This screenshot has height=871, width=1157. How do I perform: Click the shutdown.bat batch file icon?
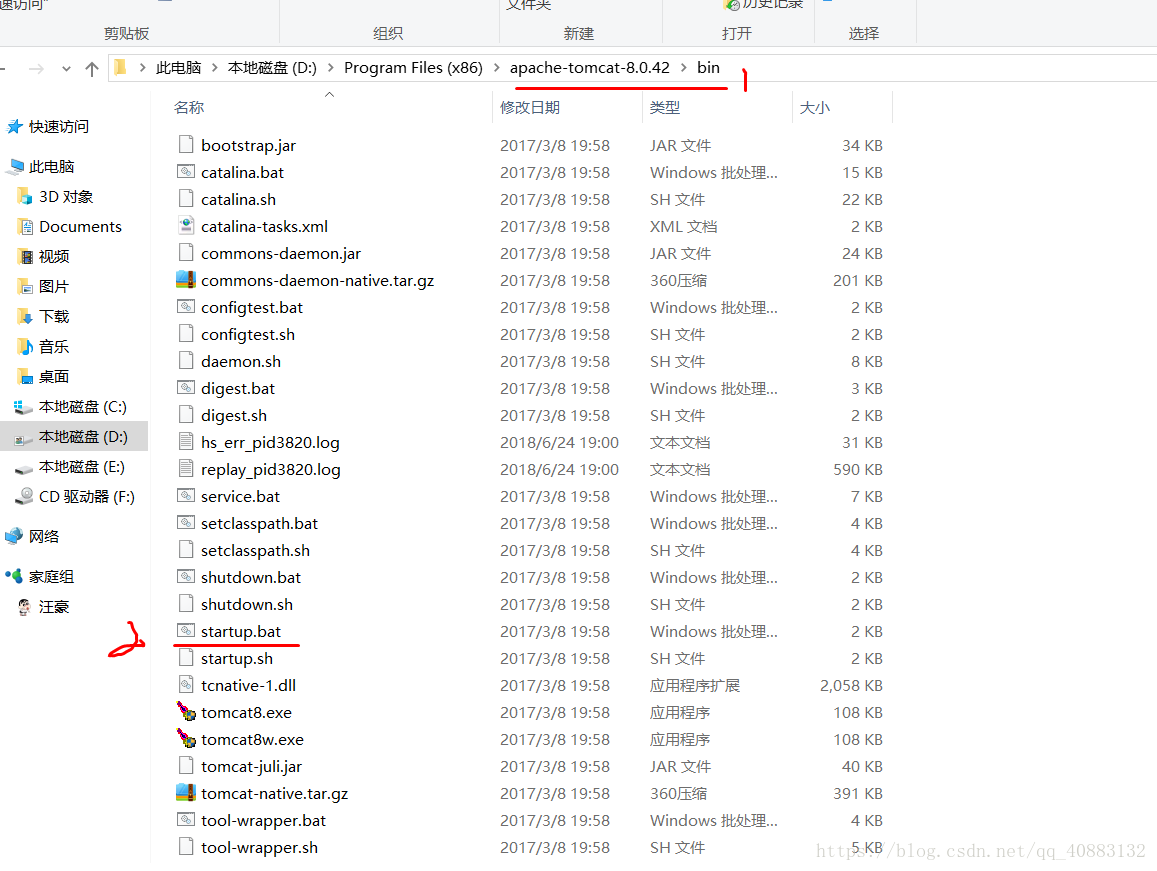pyautogui.click(x=186, y=577)
